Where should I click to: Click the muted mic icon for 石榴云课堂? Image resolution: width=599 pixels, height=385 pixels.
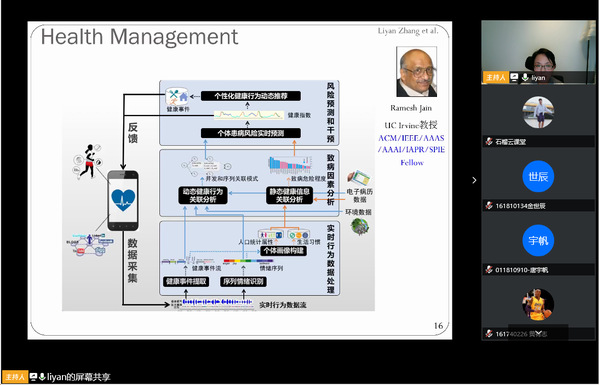(489, 142)
